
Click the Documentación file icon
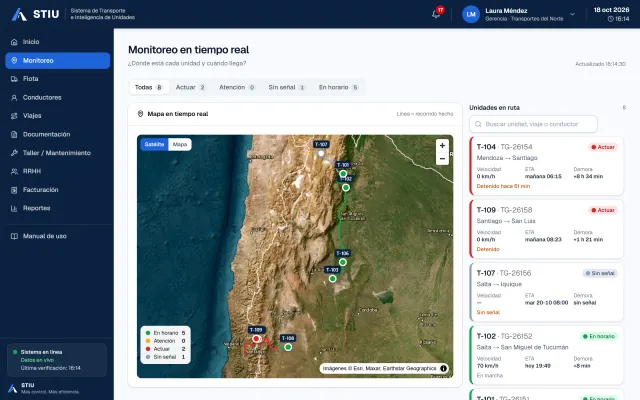[x=14, y=134]
